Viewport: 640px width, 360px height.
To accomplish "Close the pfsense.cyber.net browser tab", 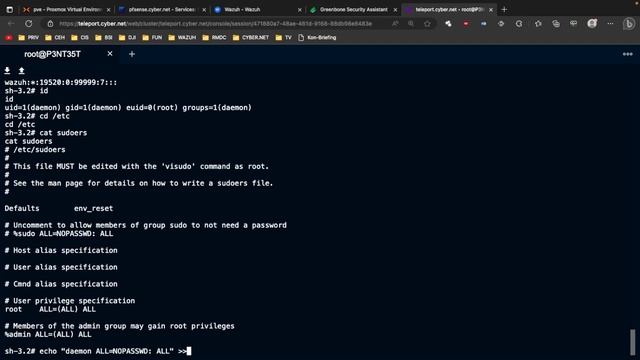I will [204, 9].
